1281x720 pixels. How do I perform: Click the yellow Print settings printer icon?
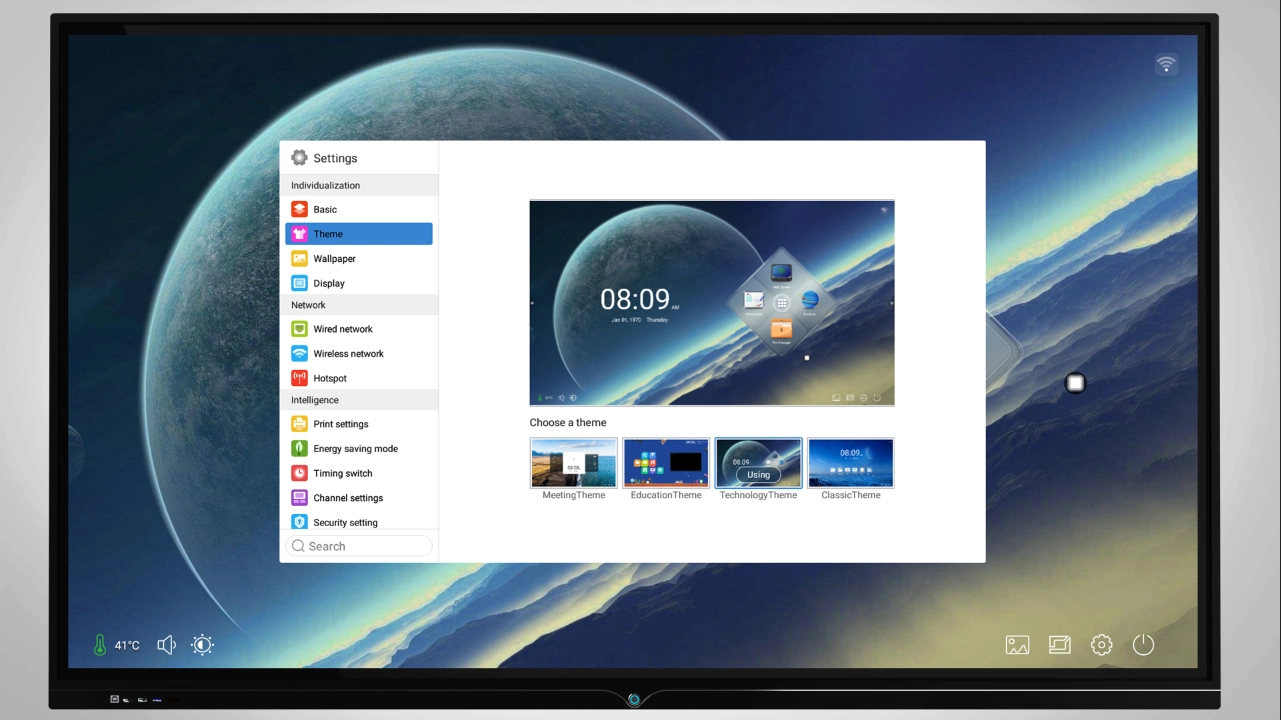[299, 424]
